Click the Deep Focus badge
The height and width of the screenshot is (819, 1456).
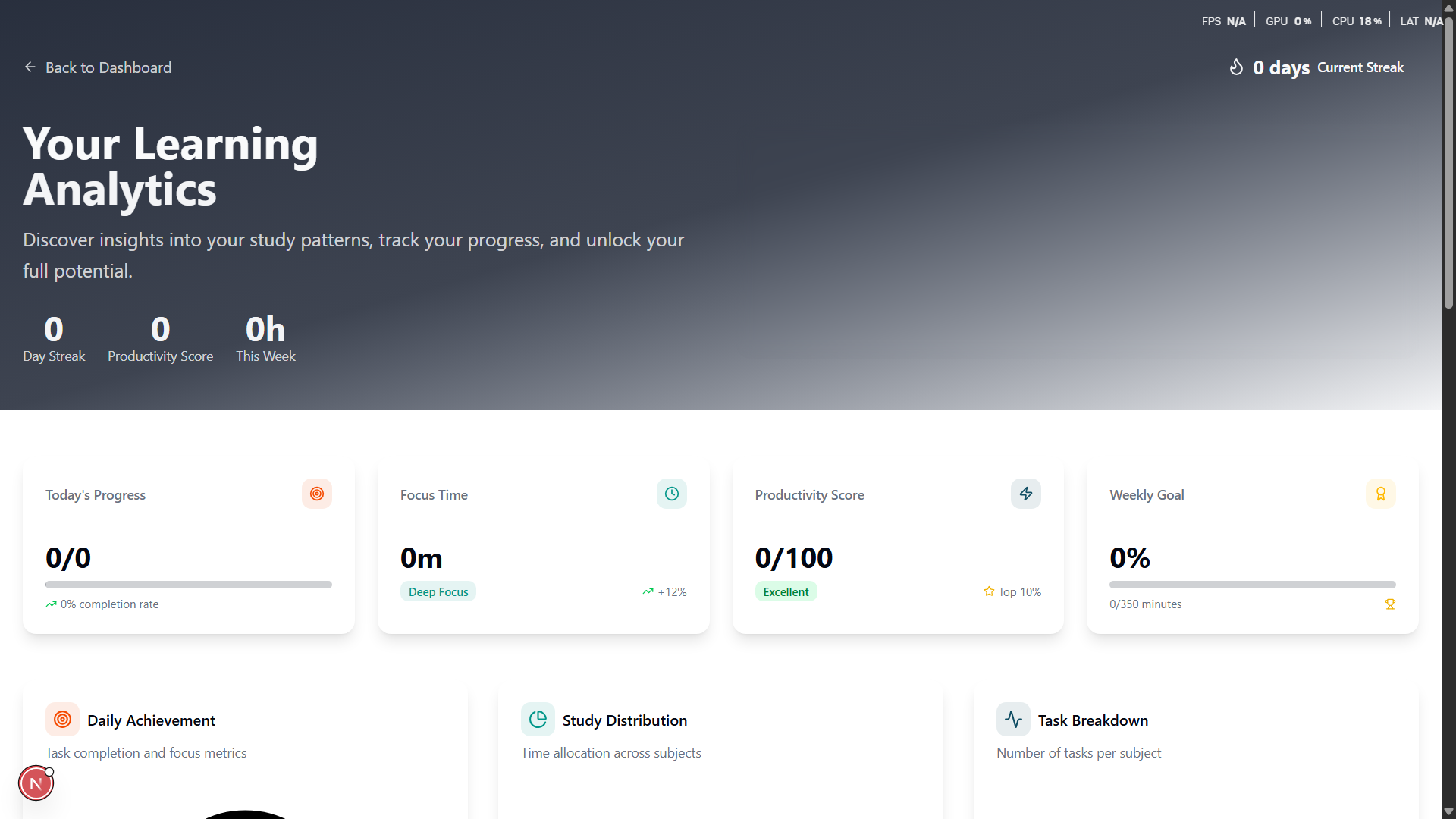pos(438,591)
